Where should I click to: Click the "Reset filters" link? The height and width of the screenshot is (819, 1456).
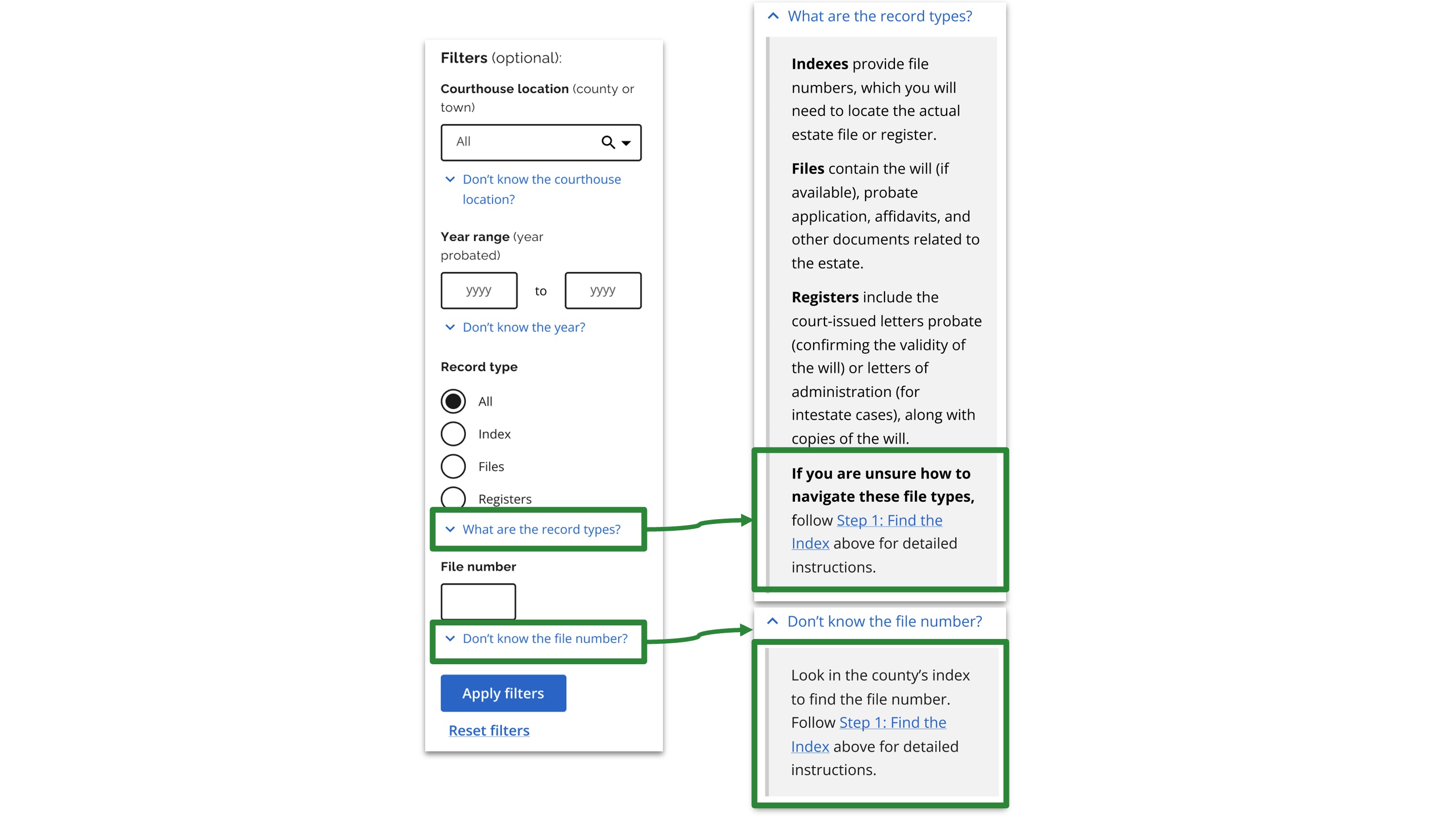coord(488,730)
